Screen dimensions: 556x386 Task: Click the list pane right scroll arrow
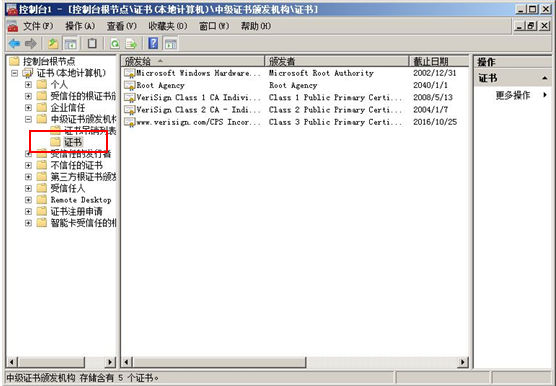pos(463,362)
